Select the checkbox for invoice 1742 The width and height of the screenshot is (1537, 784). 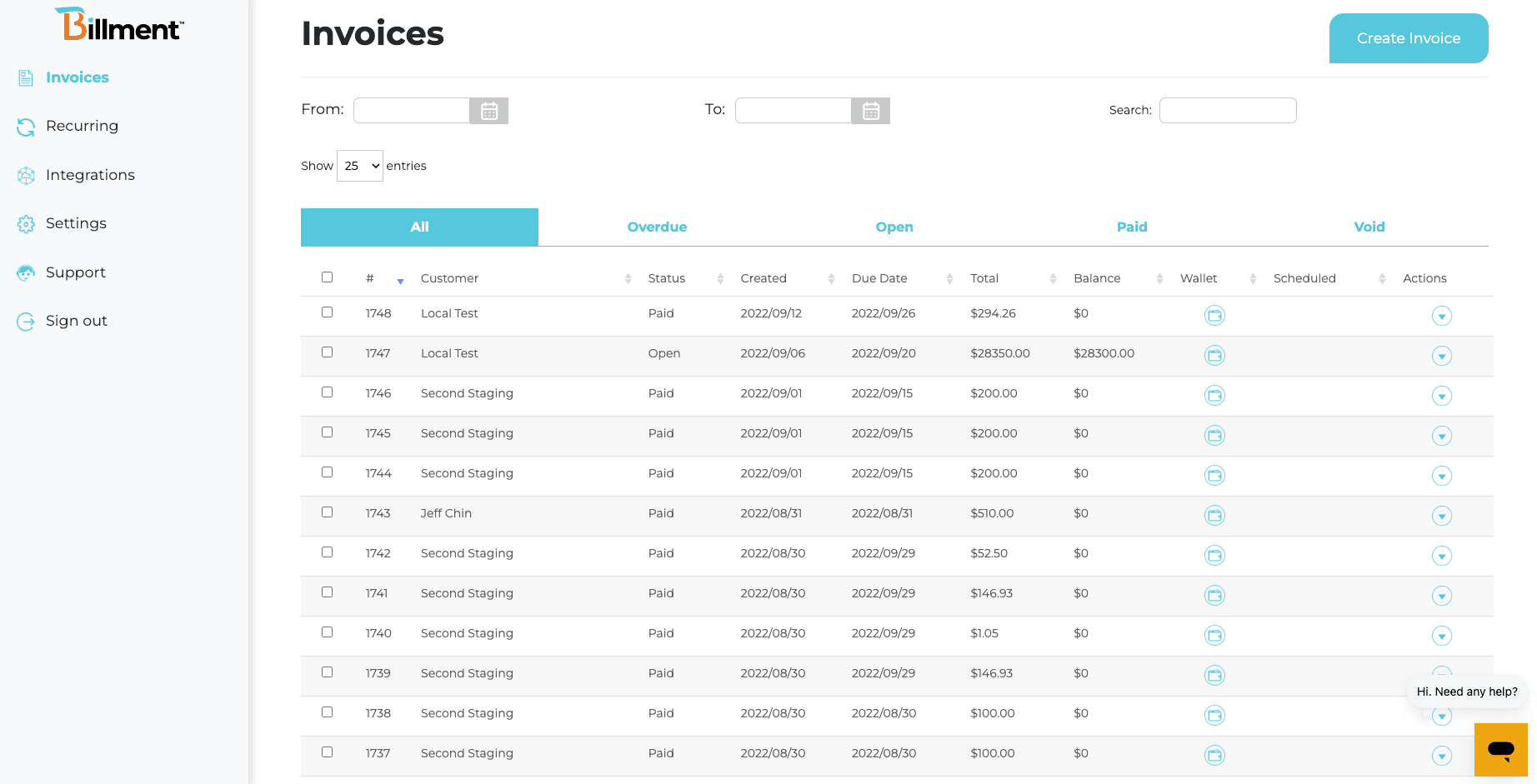click(x=328, y=552)
